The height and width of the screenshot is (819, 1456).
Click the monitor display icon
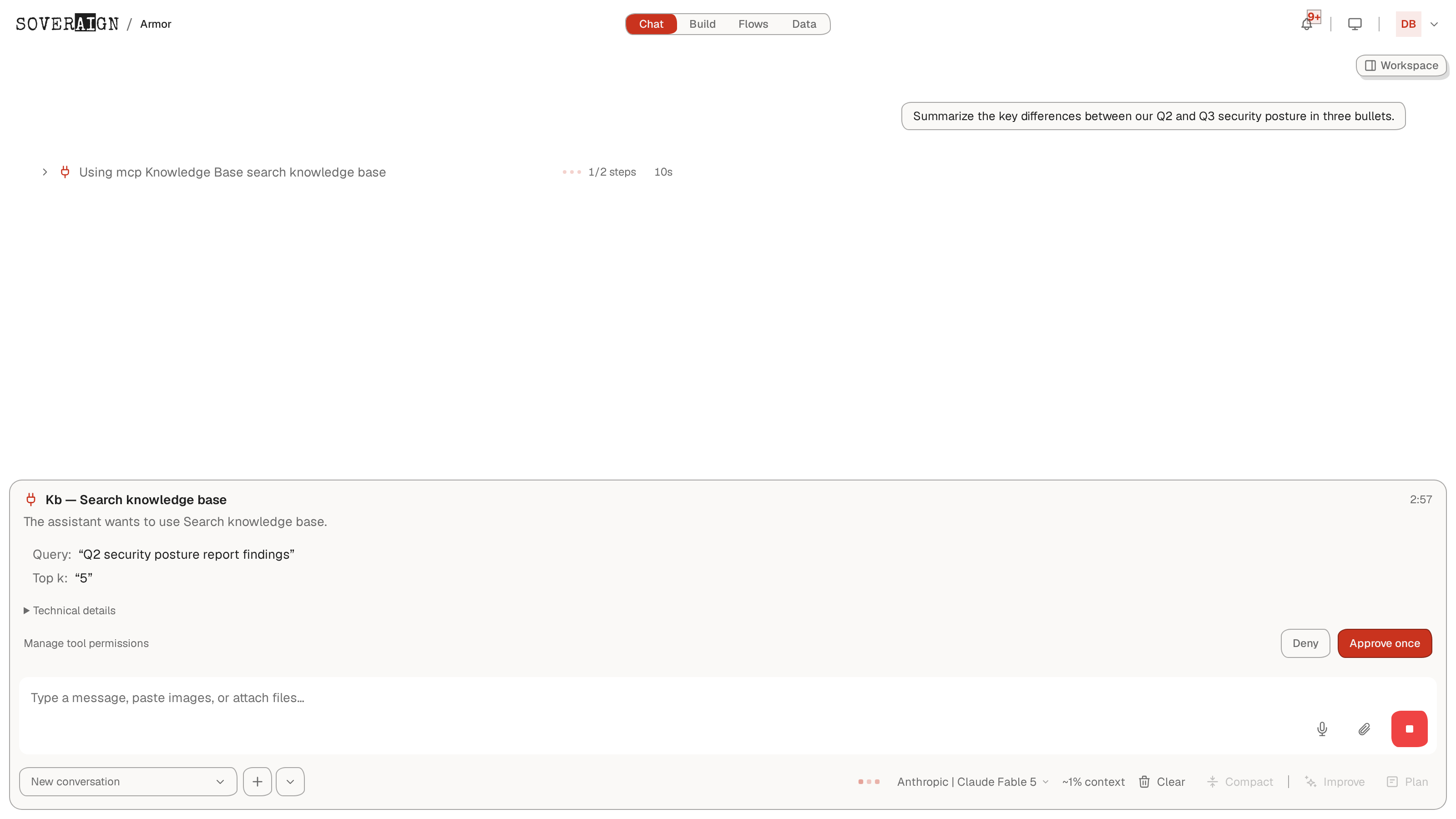1354,24
